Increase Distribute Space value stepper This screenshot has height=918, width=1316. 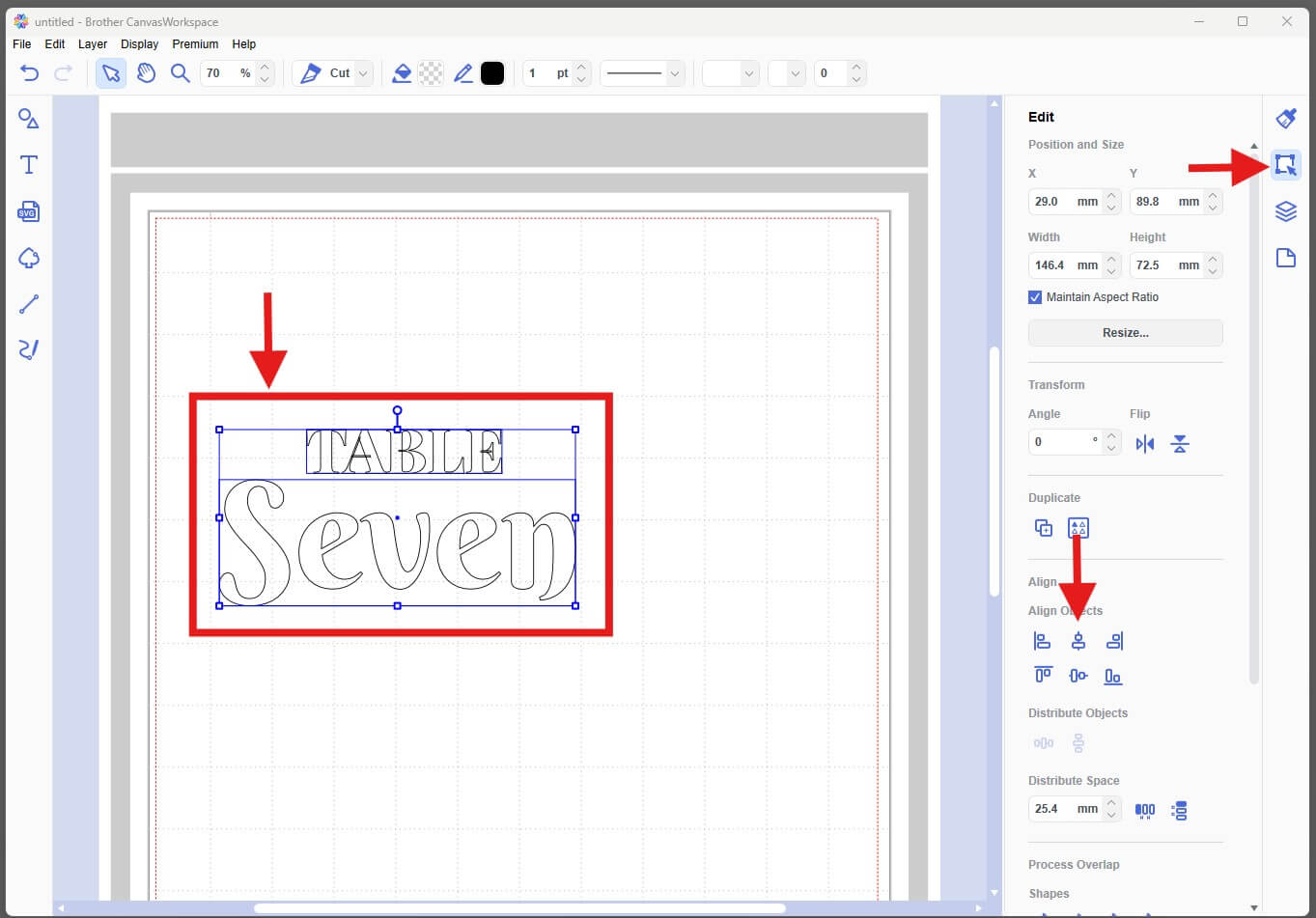point(1111,802)
